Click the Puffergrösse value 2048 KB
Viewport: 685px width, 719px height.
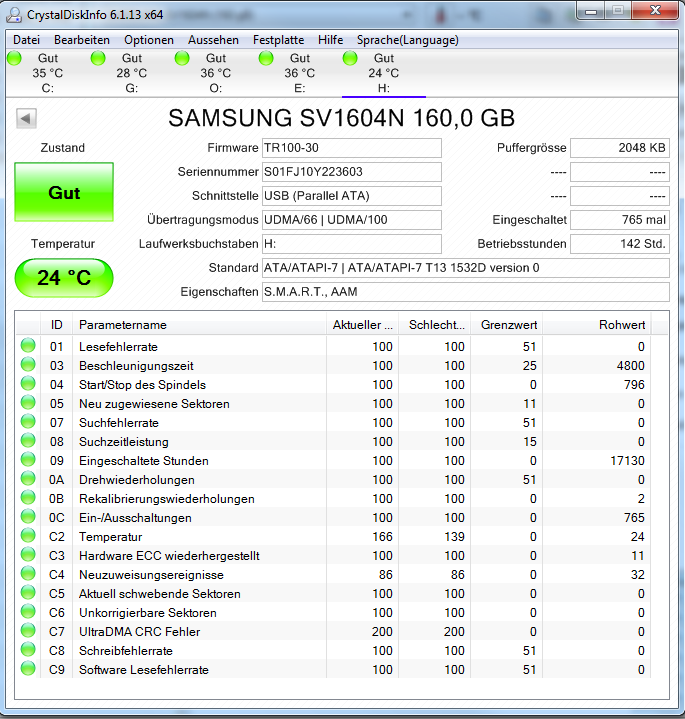click(620, 148)
